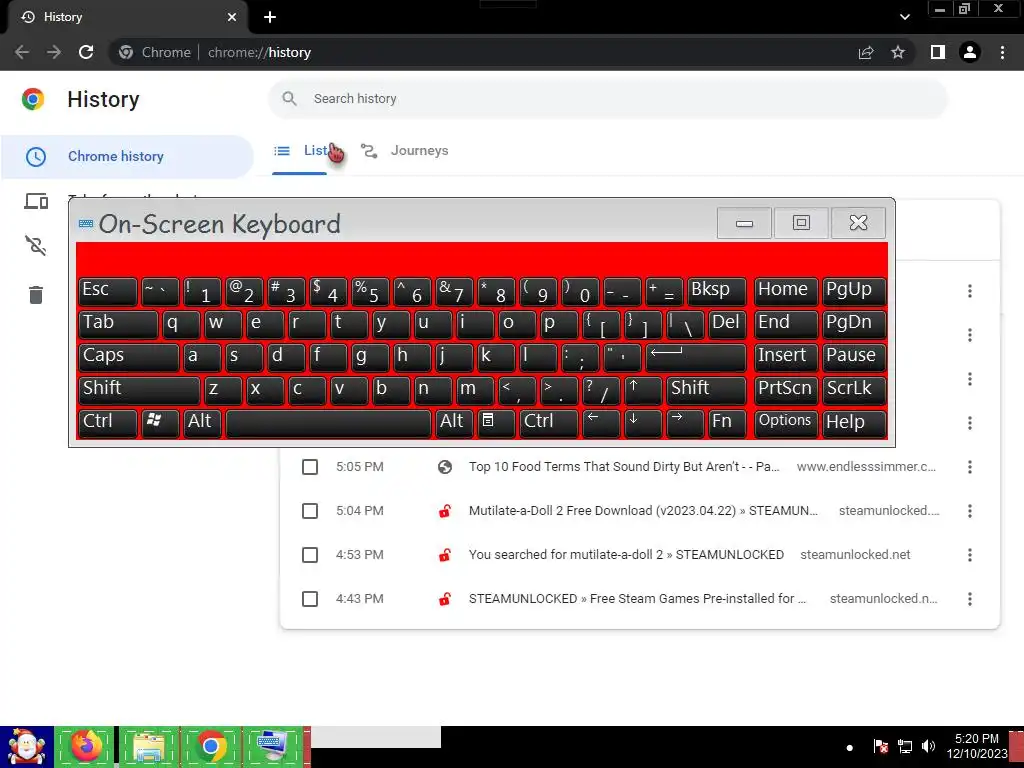
Task: Open the sync-off sidebar icon
Action: 36,246
